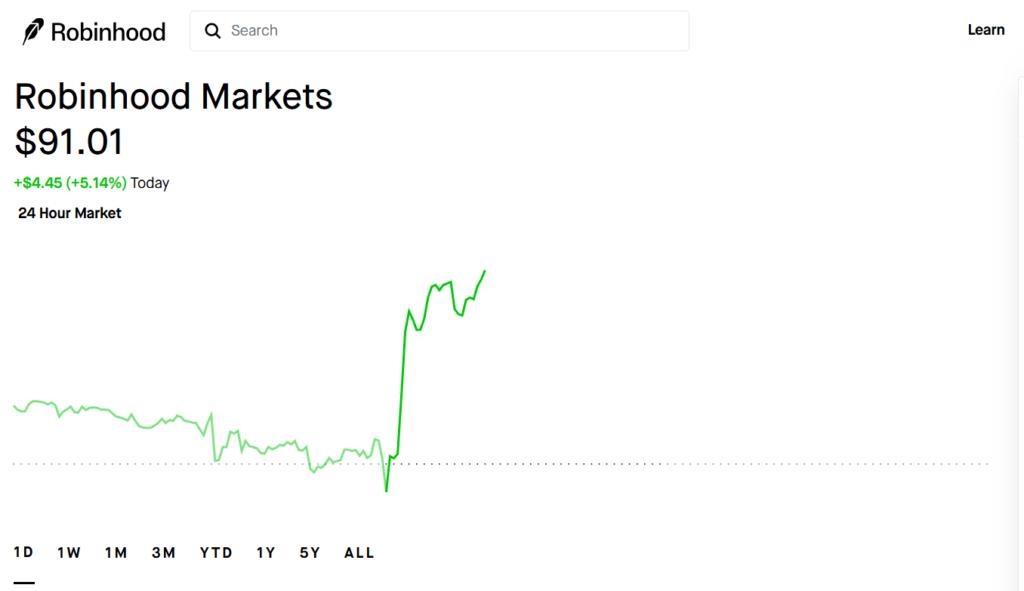Image resolution: width=1024 pixels, height=591 pixels.
Task: Click the $91.01 price value
Action: click(x=69, y=142)
